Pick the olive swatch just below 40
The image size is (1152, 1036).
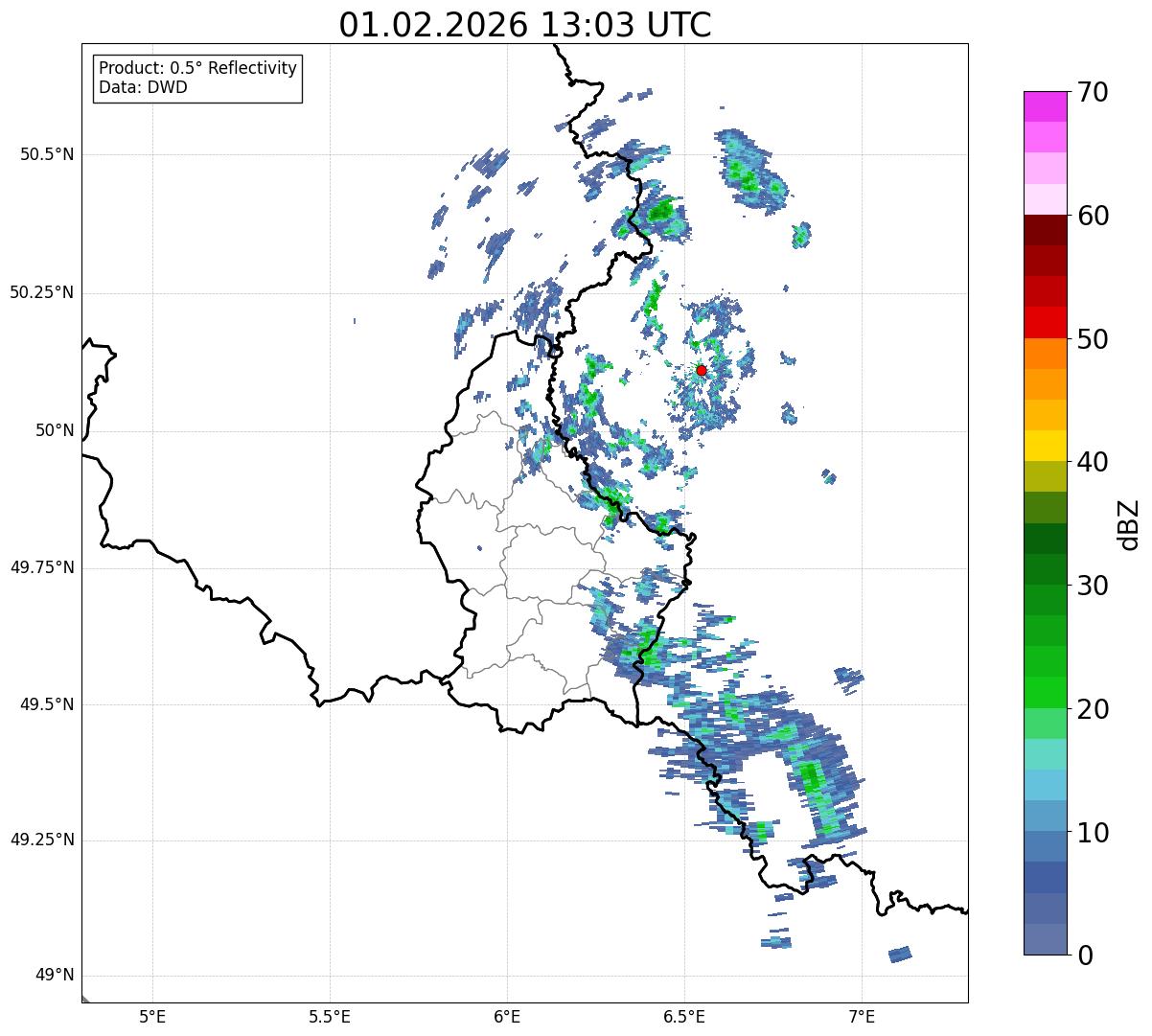[x=1046, y=476]
